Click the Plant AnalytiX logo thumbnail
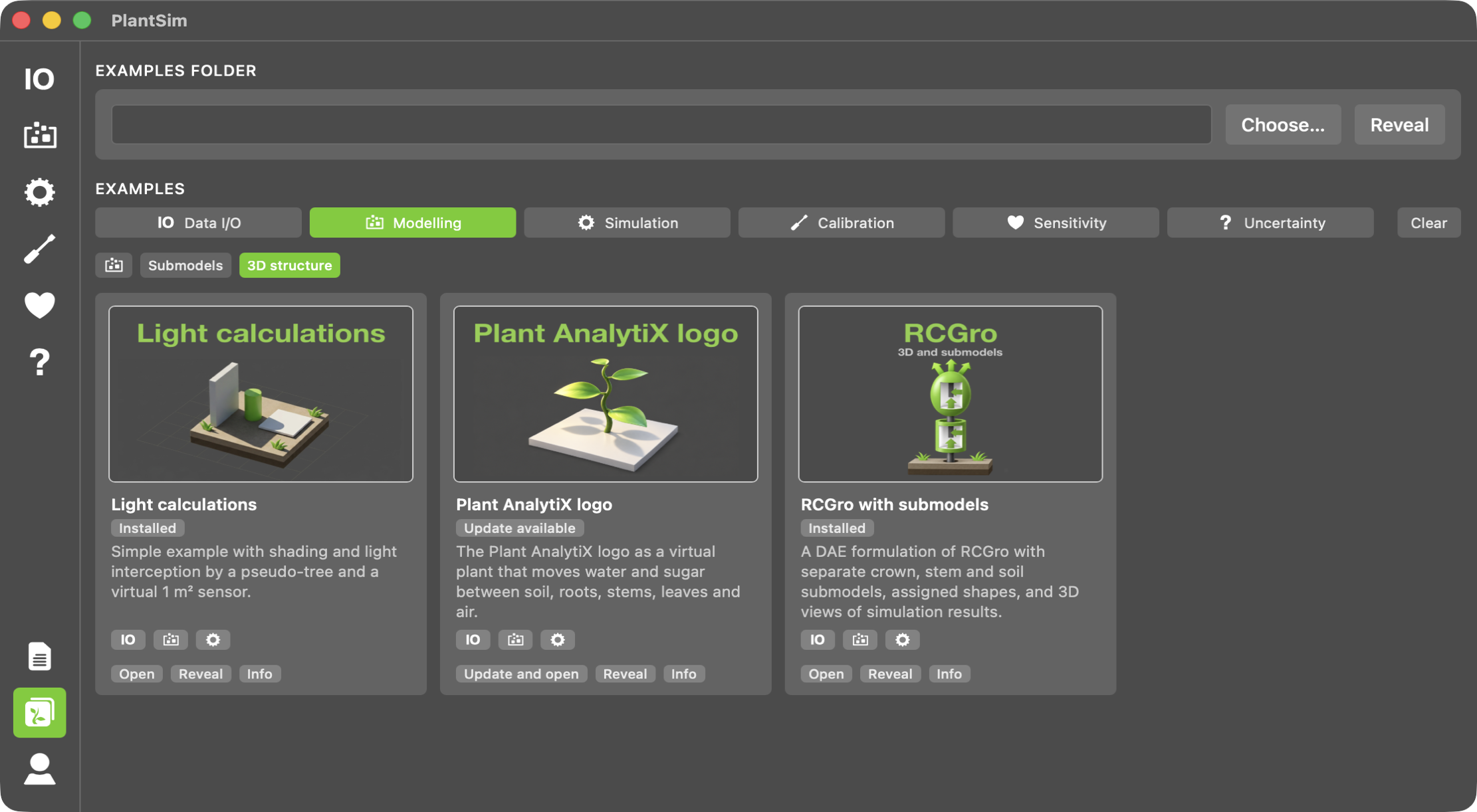This screenshot has width=1477, height=812. click(606, 394)
